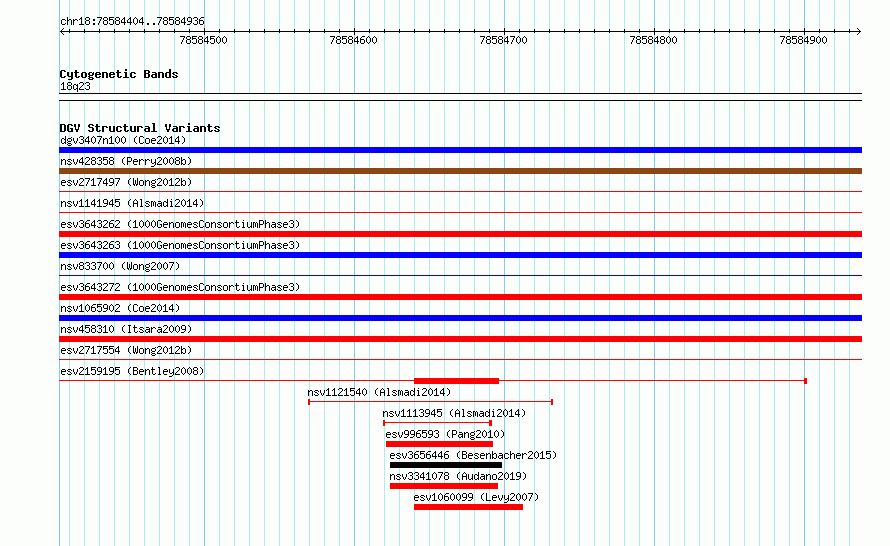Open esv3656446 (Besenbacher2015) variant label
This screenshot has width=890, height=546.
tap(473, 455)
